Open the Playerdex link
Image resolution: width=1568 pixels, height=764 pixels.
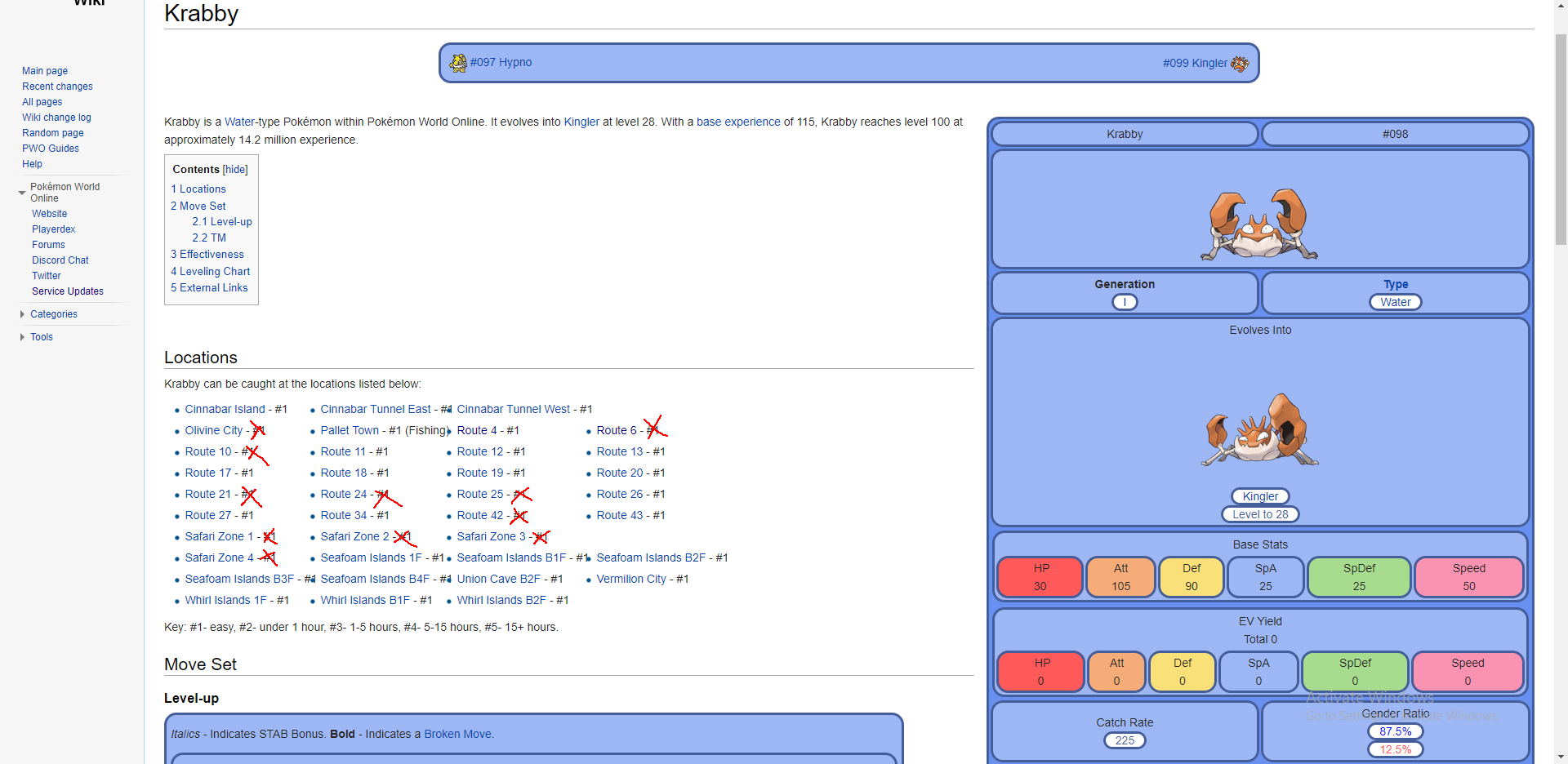54,229
